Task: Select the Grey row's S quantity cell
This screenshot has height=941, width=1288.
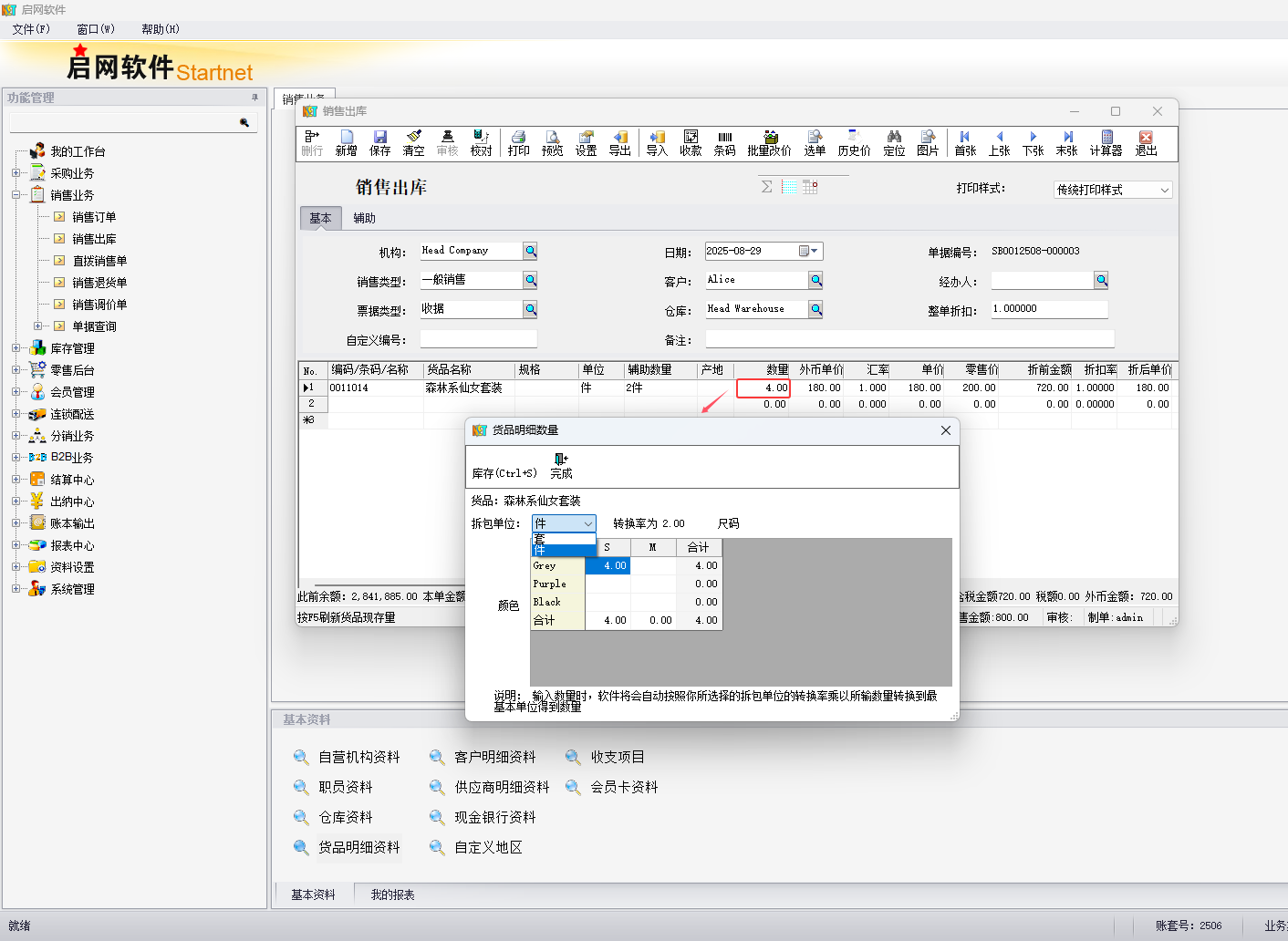Action: 608,565
